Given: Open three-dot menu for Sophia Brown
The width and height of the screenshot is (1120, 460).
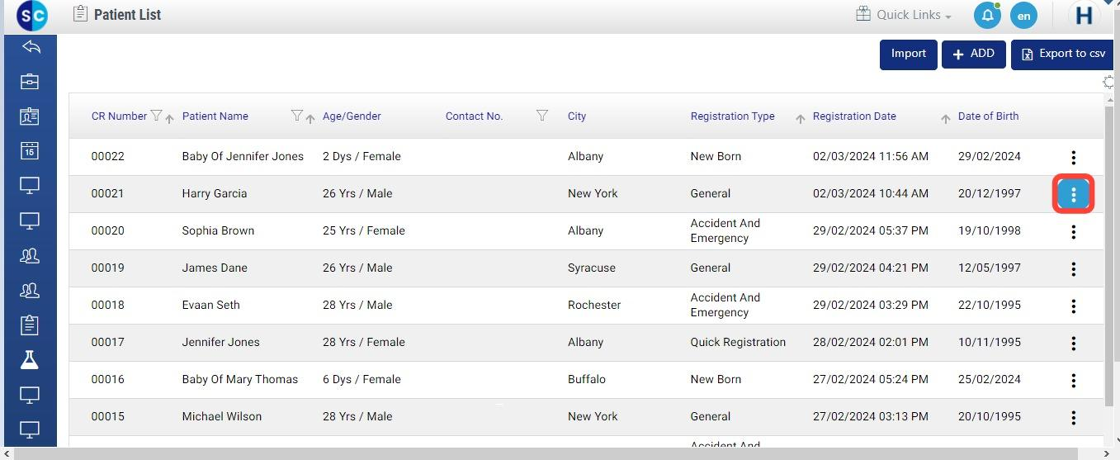Looking at the screenshot, I should [1073, 232].
